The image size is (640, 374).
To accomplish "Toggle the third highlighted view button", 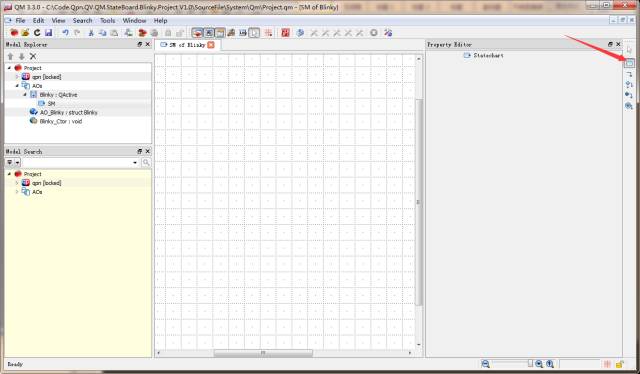I will click(x=220, y=33).
